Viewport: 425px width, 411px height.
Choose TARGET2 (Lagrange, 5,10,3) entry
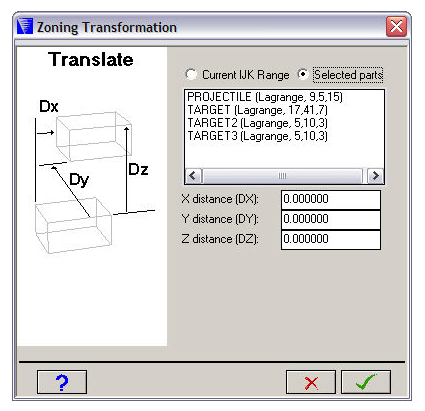tap(257, 123)
